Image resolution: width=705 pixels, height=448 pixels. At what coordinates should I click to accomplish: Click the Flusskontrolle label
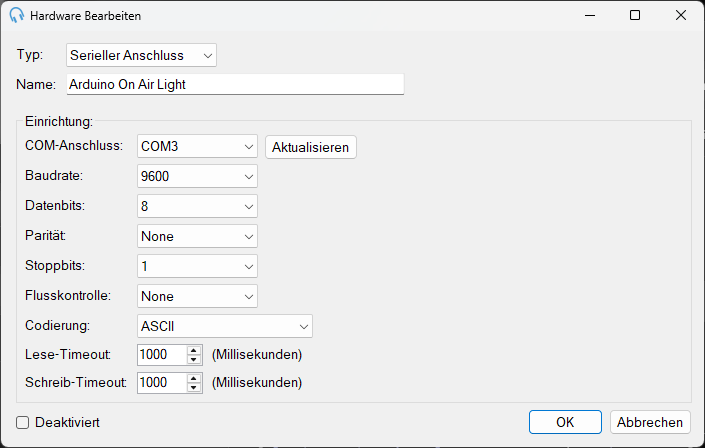68,295
